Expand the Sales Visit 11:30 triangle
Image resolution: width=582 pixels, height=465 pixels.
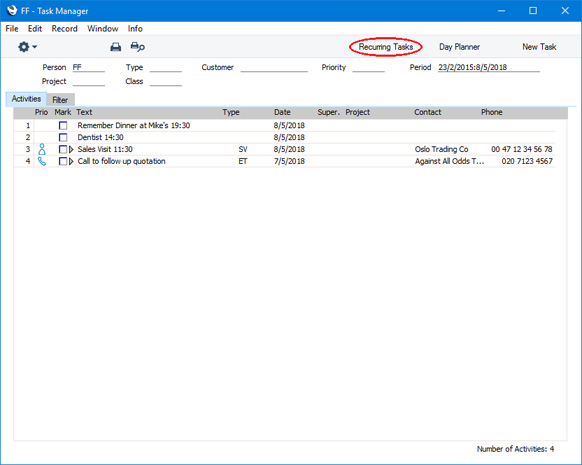click(71, 149)
